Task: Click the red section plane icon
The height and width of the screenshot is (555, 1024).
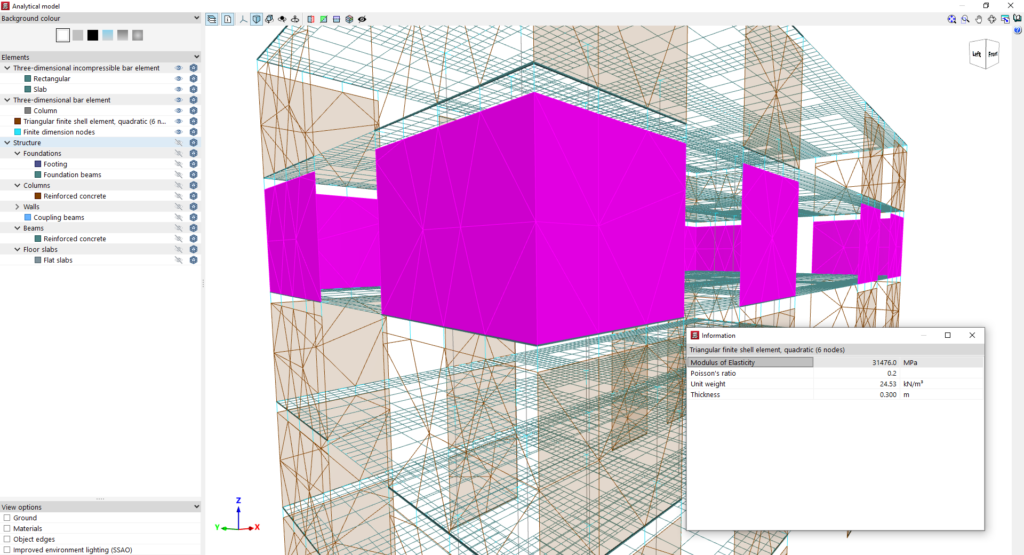Action: coord(311,19)
